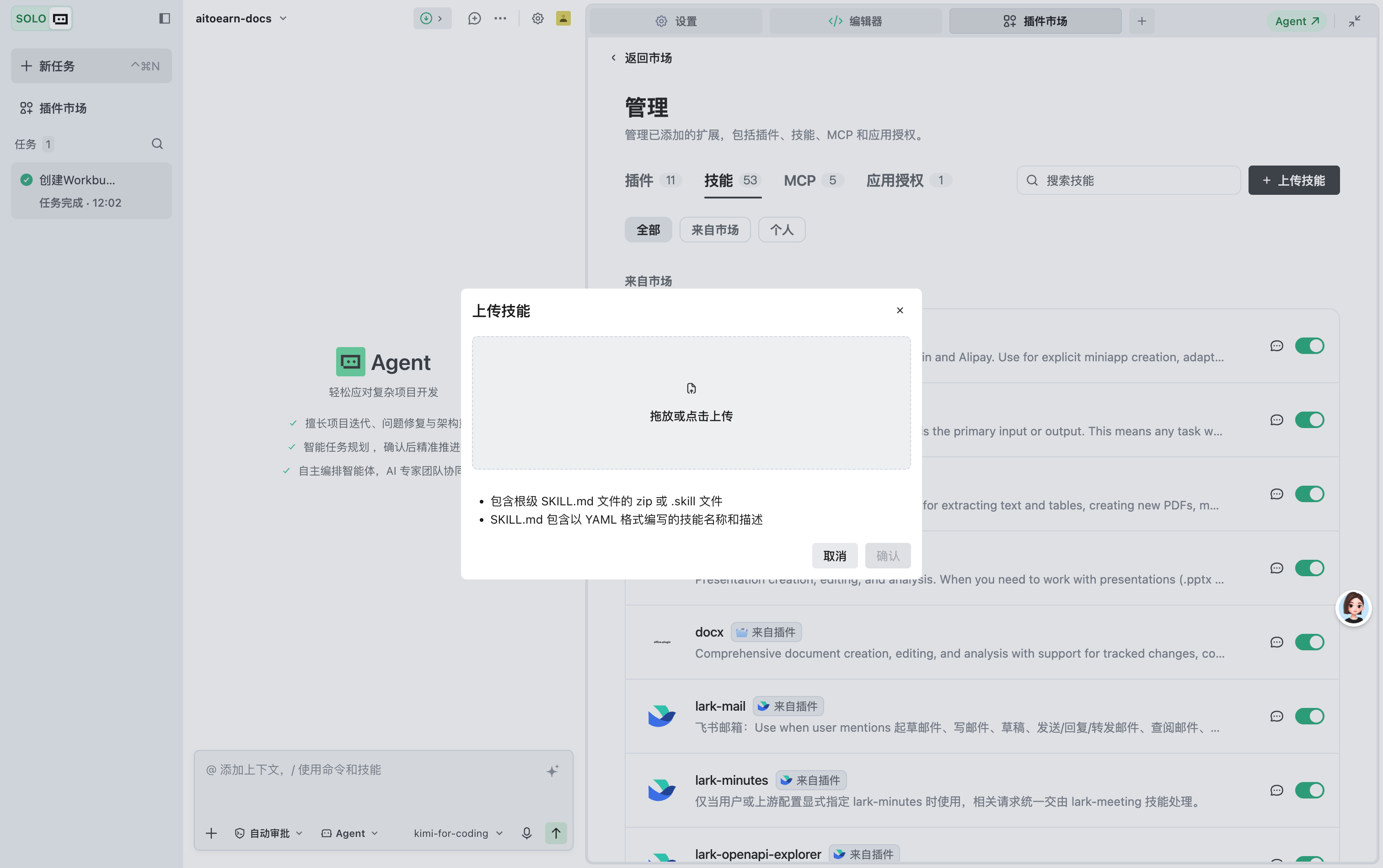This screenshot has width=1383, height=868.
Task: Open the 自动审批 dropdown
Action: (x=268, y=833)
